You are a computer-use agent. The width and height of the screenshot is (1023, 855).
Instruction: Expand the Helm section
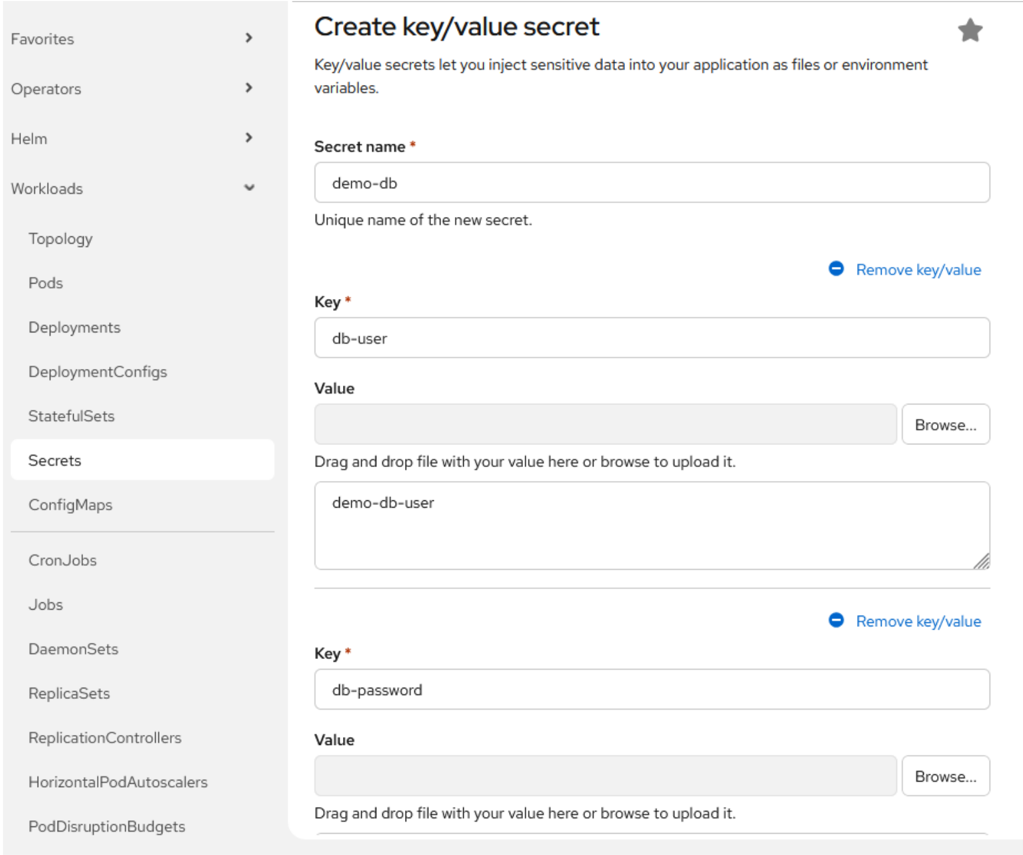pos(133,139)
